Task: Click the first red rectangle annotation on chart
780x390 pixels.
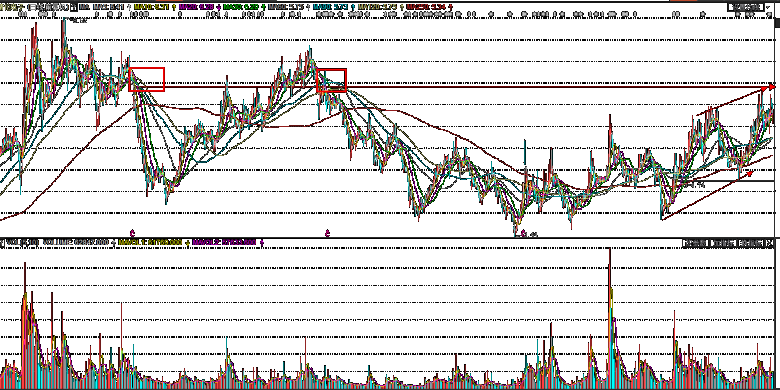Action: pos(147,80)
